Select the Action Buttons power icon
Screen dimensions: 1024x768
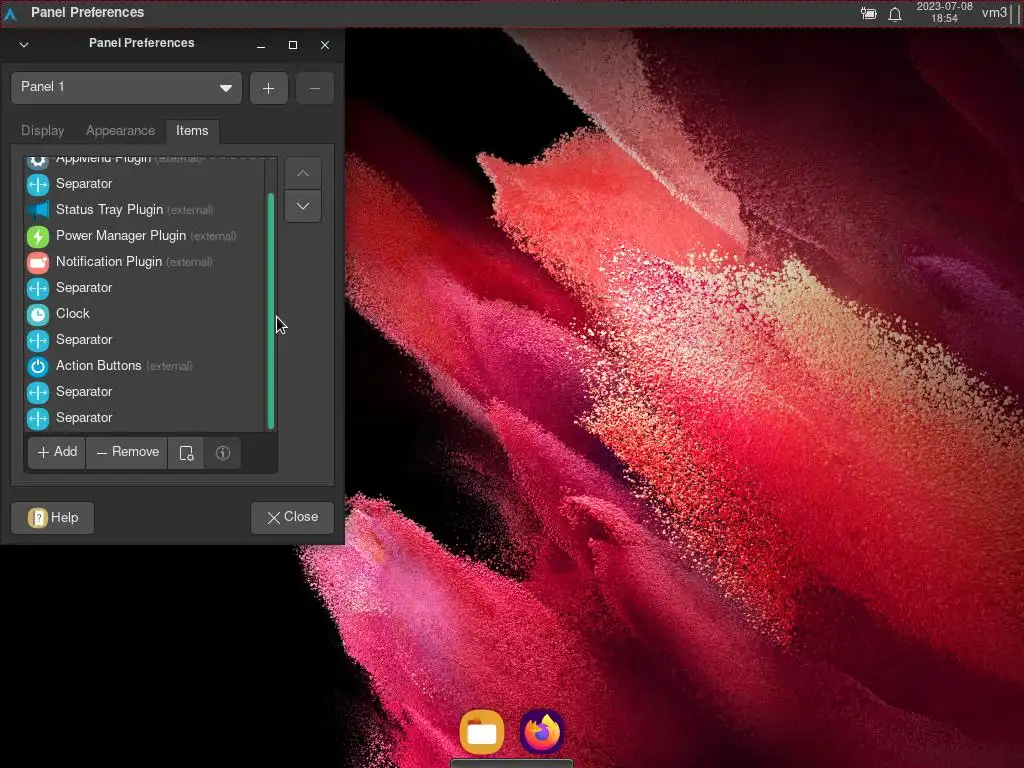[38, 366]
